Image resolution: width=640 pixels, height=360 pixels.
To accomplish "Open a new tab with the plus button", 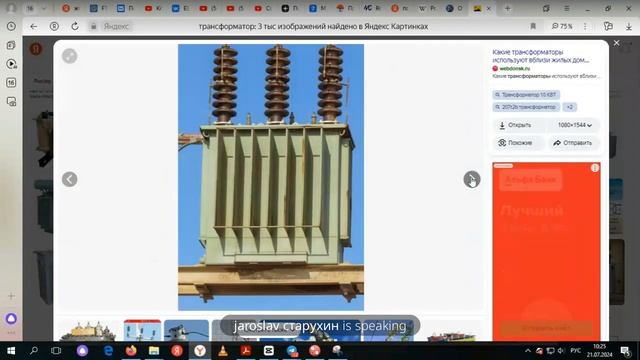I will click(x=507, y=8).
